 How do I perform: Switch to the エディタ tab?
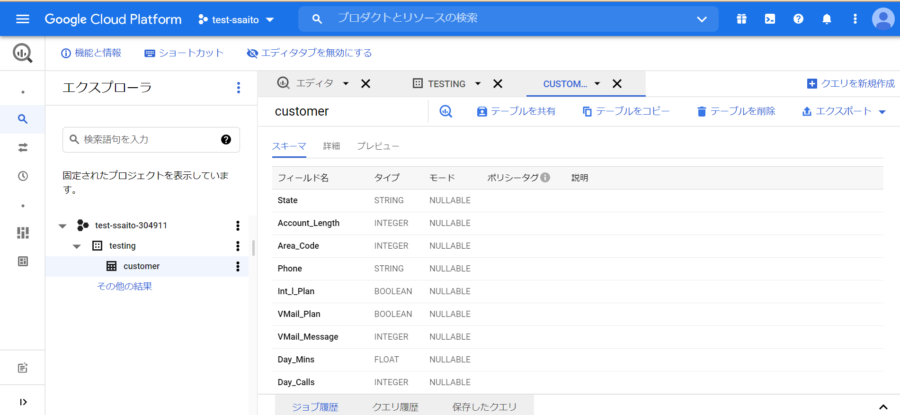click(314, 84)
